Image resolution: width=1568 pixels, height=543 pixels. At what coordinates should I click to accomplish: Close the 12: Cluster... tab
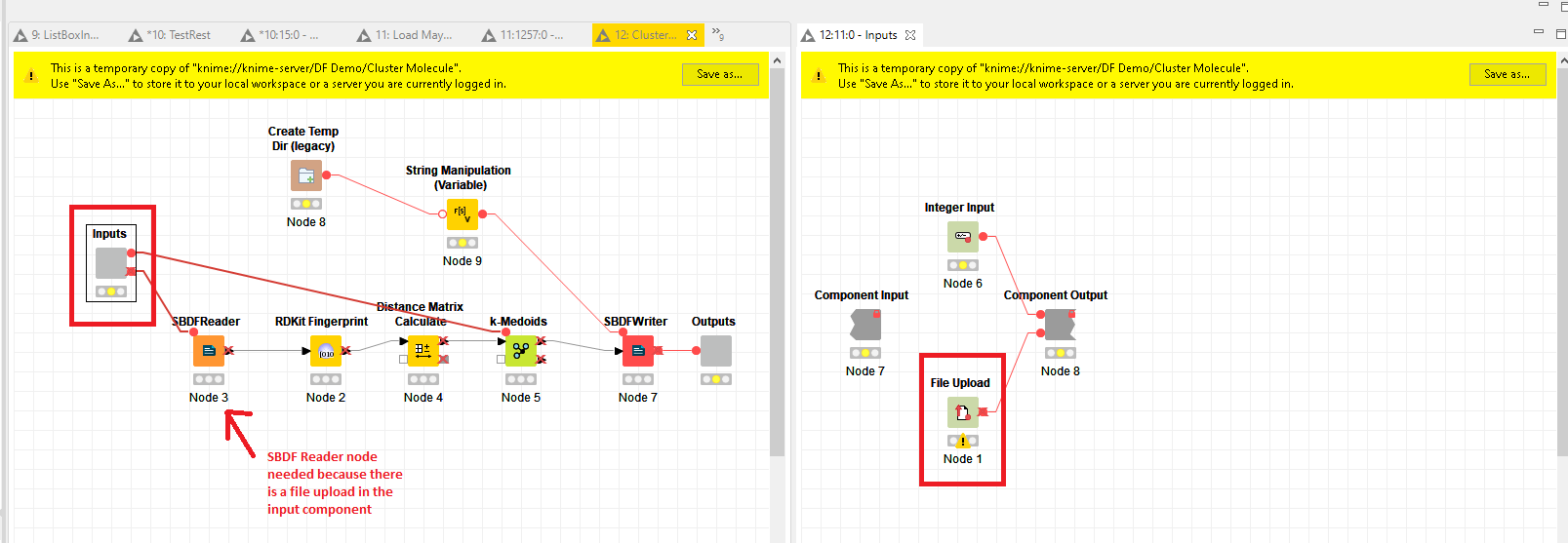click(692, 35)
